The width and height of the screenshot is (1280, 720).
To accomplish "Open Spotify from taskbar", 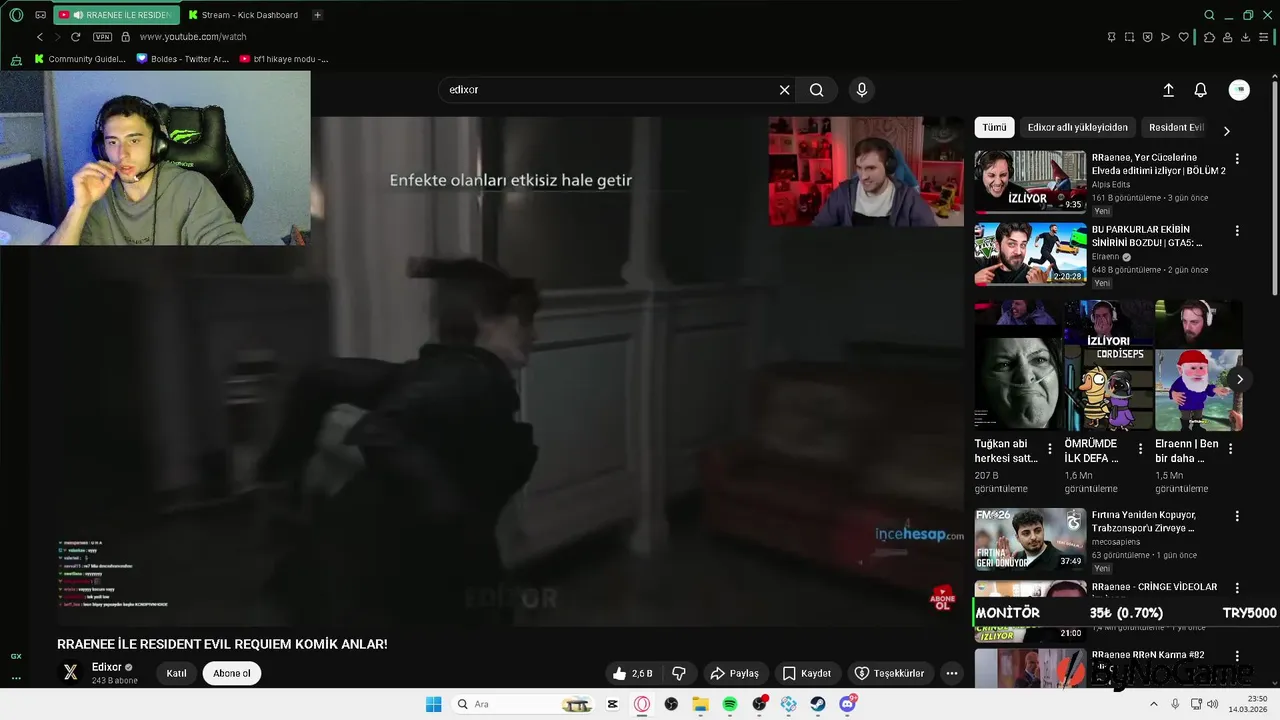I will [730, 704].
